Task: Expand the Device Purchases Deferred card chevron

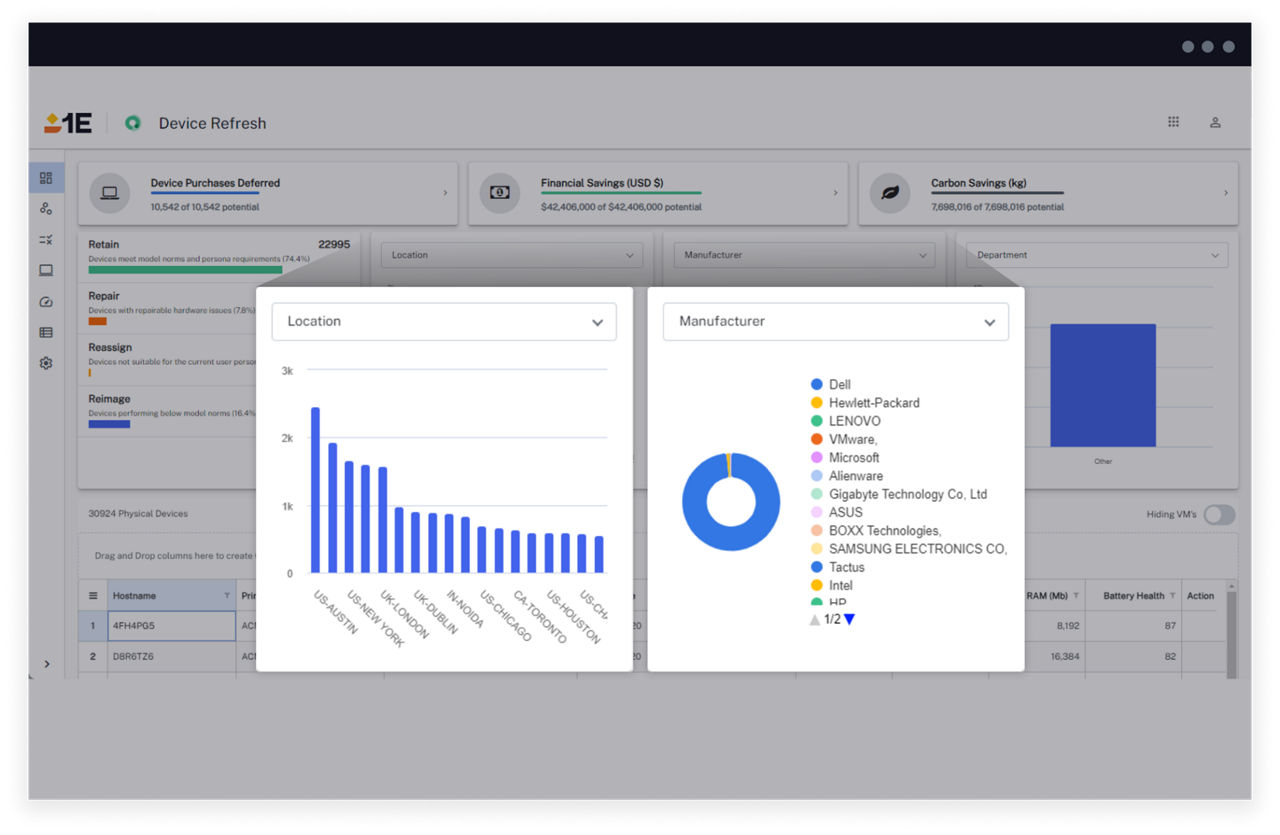Action: click(x=446, y=193)
